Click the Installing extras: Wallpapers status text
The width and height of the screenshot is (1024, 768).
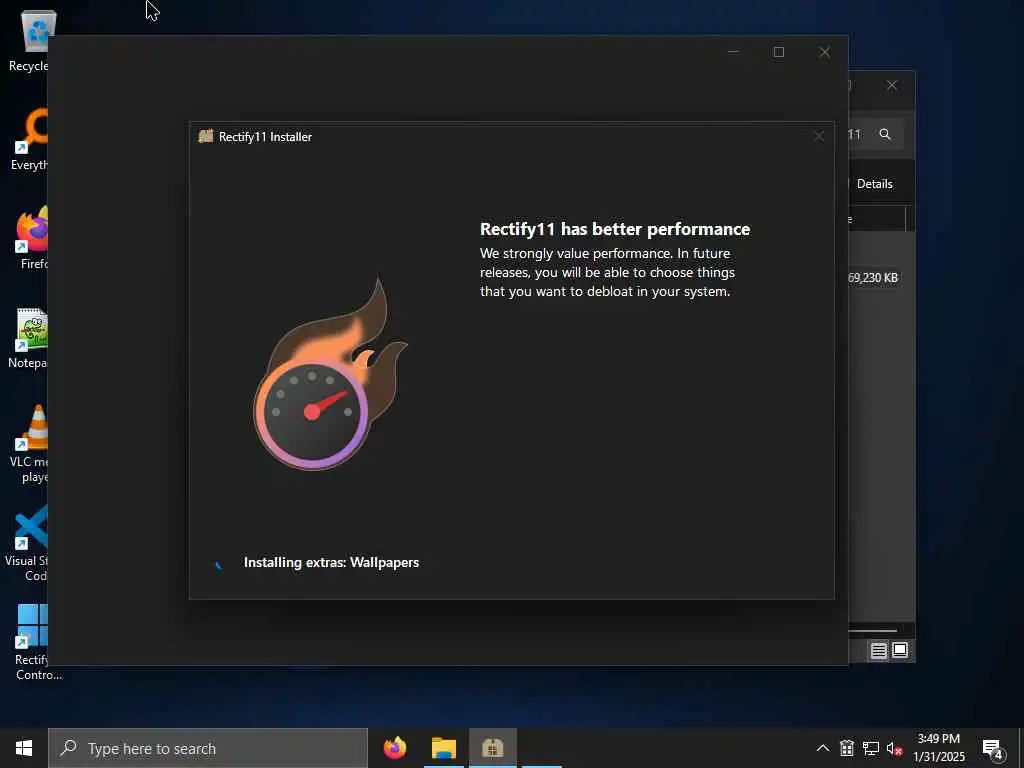point(331,562)
